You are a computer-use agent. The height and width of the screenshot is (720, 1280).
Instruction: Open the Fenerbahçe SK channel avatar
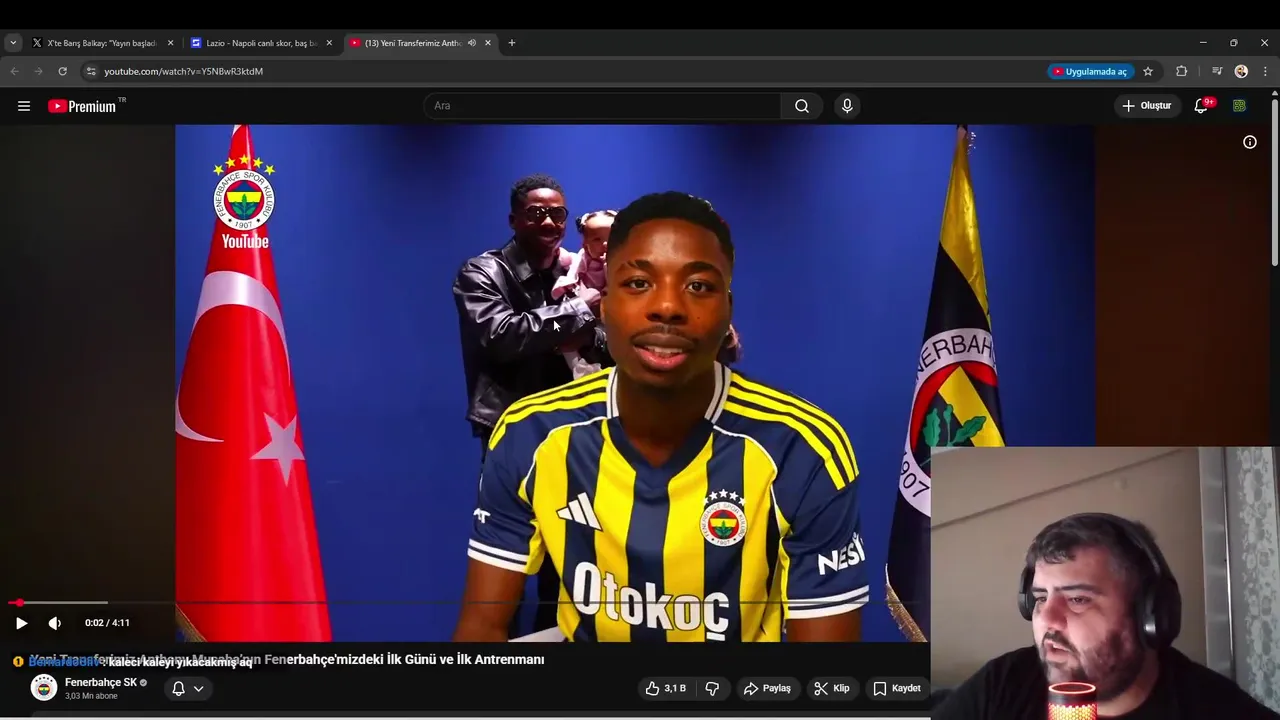pyautogui.click(x=44, y=688)
